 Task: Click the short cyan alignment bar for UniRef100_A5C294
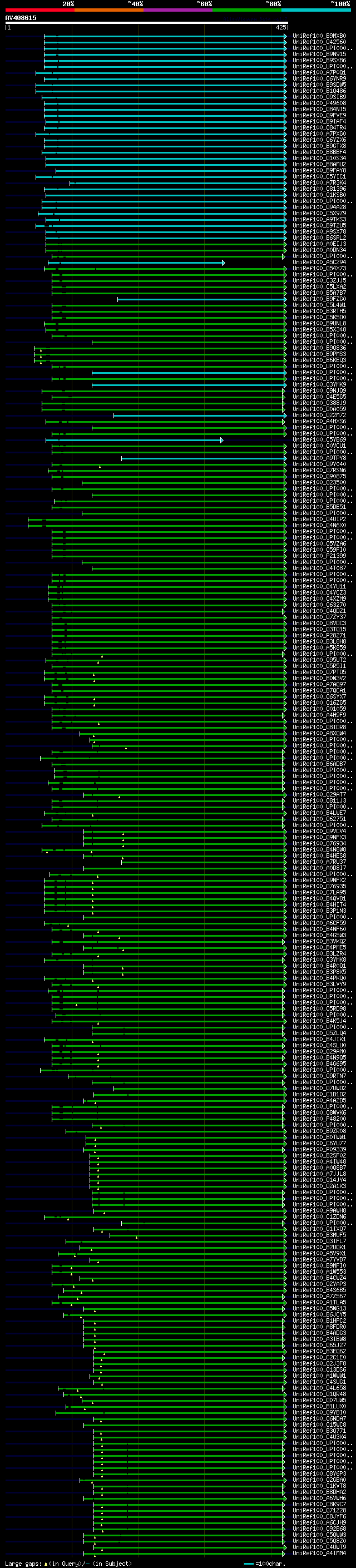click(136, 263)
